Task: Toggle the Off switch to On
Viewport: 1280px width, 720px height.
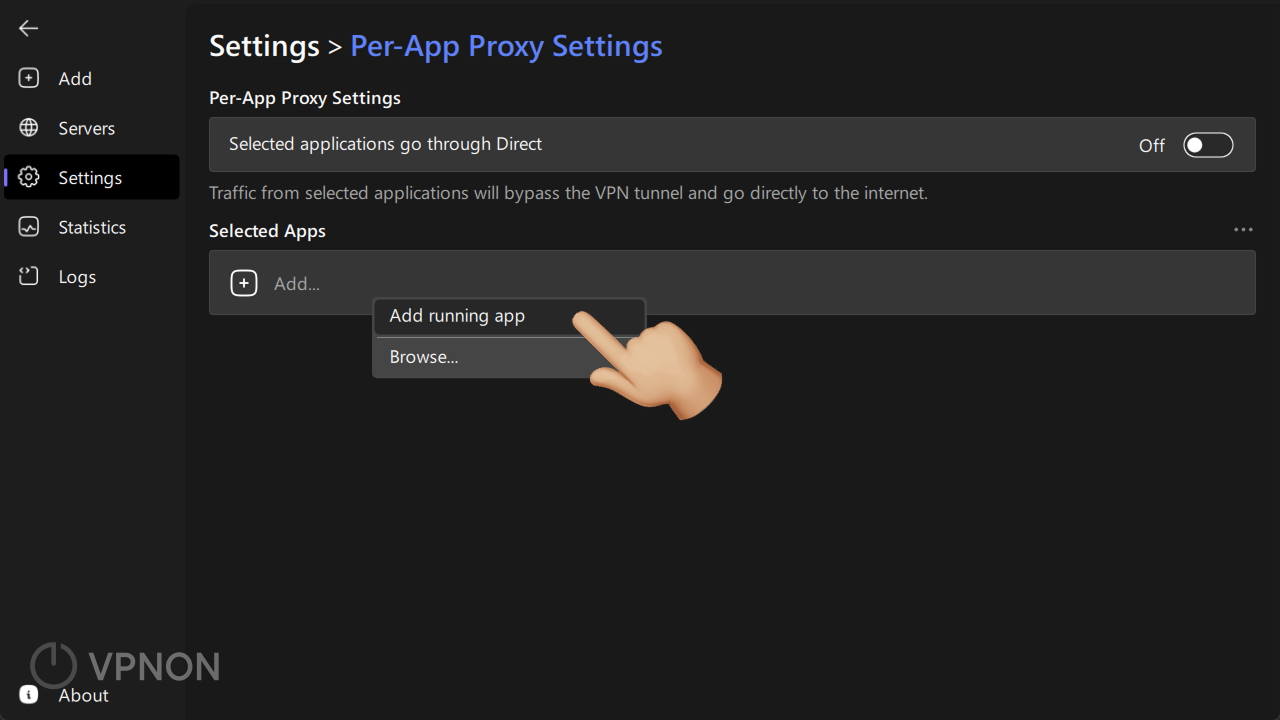Action: [1208, 144]
